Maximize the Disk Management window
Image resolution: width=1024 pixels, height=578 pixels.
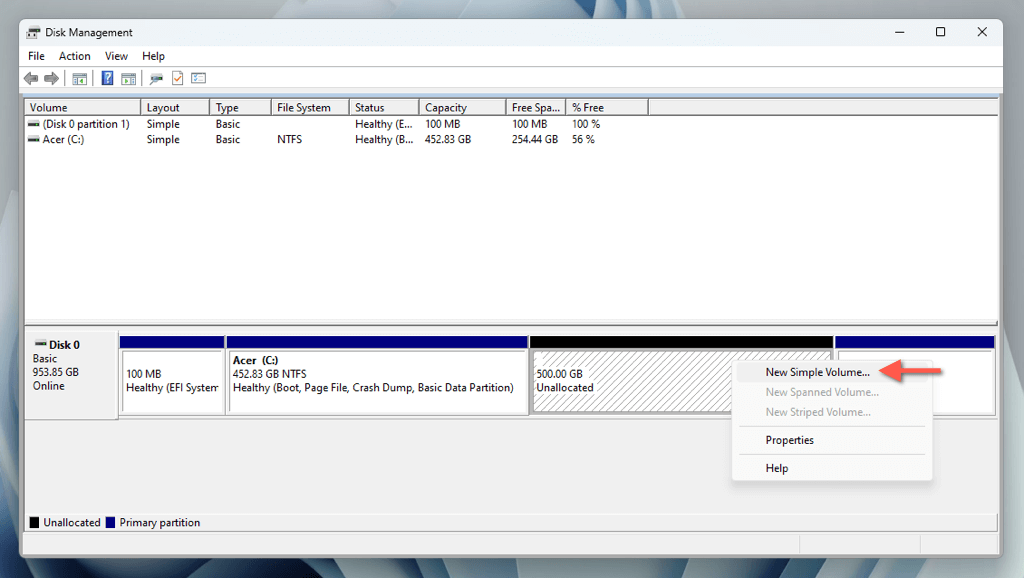(x=940, y=32)
